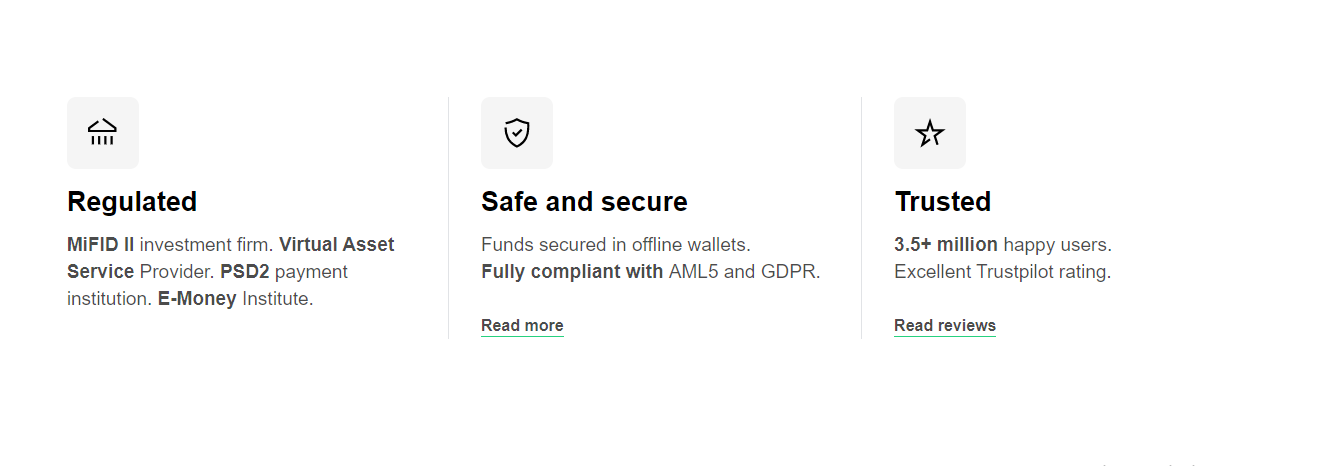Select the Trusted heading
Image resolution: width=1341 pixels, height=466 pixels.
[942, 202]
